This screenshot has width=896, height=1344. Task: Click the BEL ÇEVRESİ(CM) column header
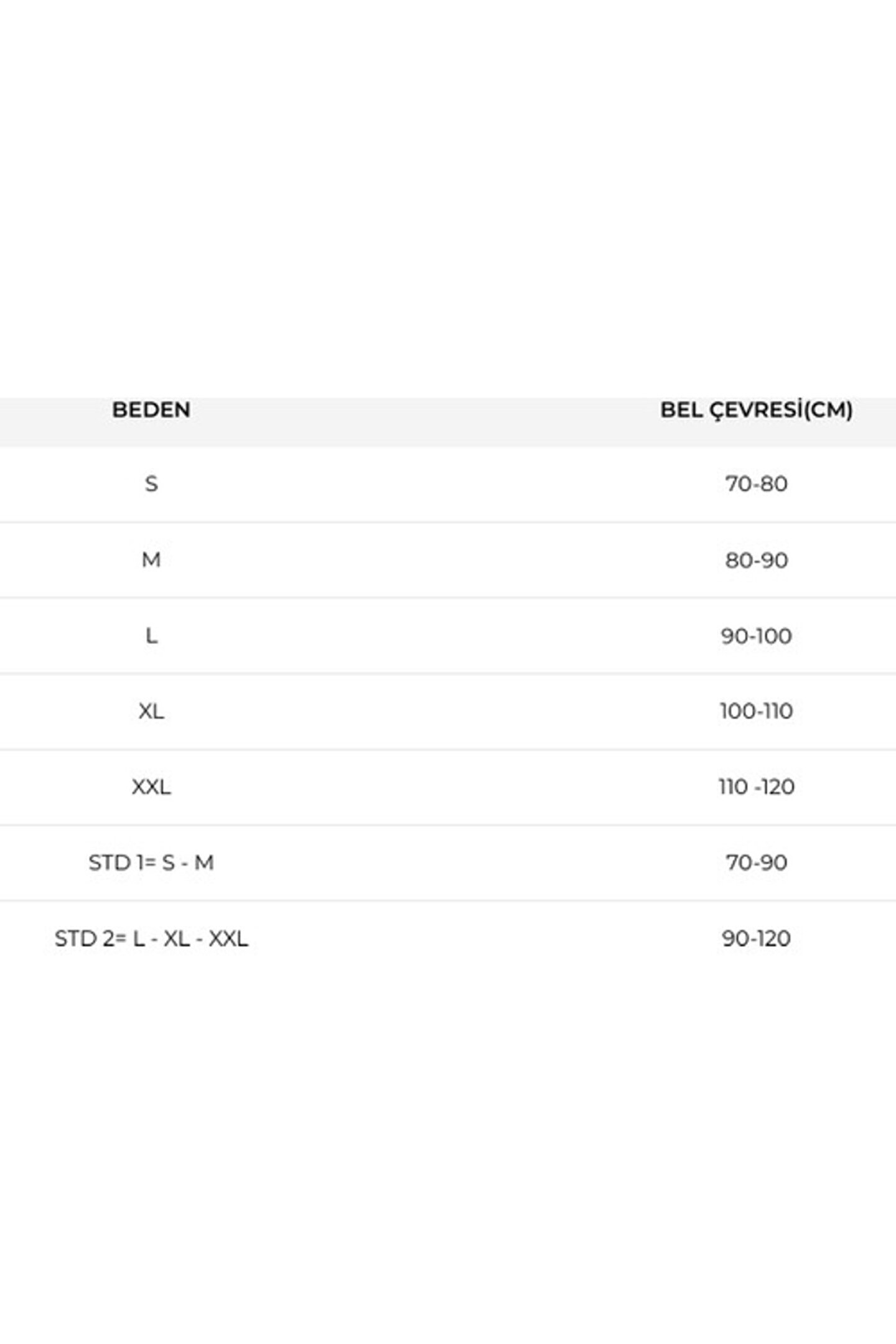pos(756,410)
